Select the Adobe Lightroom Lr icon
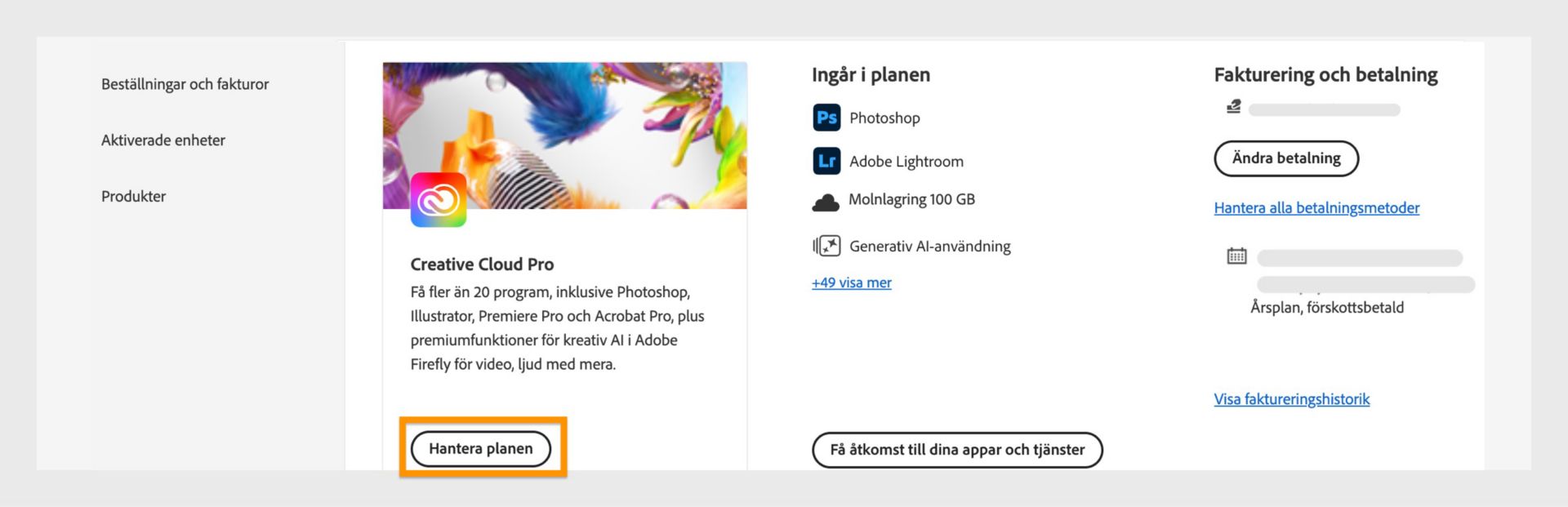The image size is (1568, 507). 826,161
